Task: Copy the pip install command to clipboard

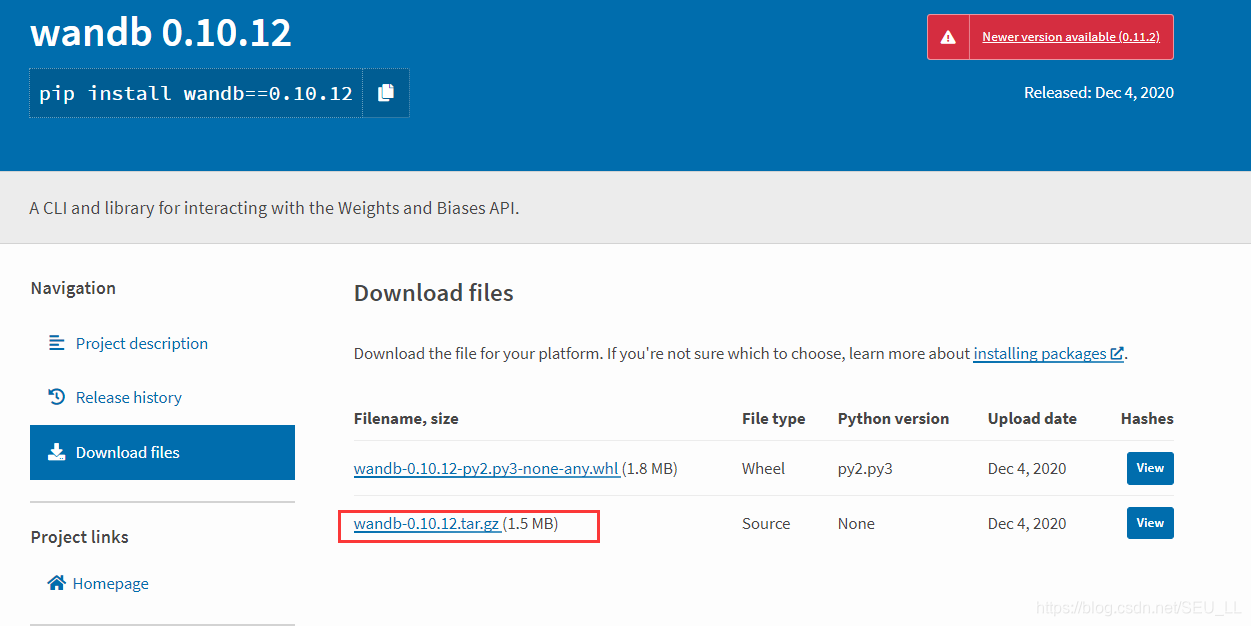Action: 386,93
